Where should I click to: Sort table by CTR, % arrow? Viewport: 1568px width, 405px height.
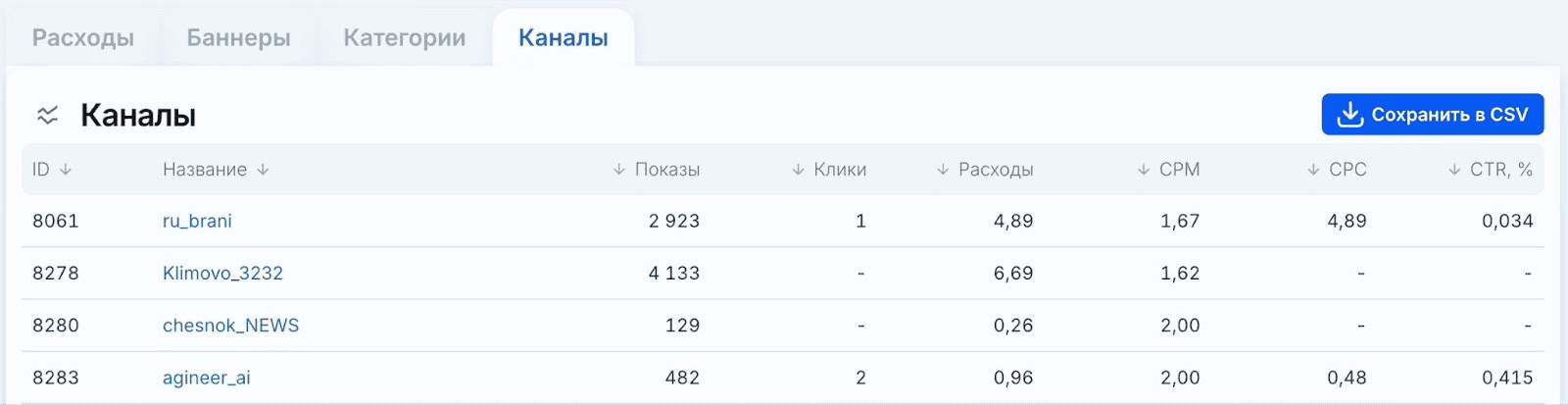point(1454,170)
